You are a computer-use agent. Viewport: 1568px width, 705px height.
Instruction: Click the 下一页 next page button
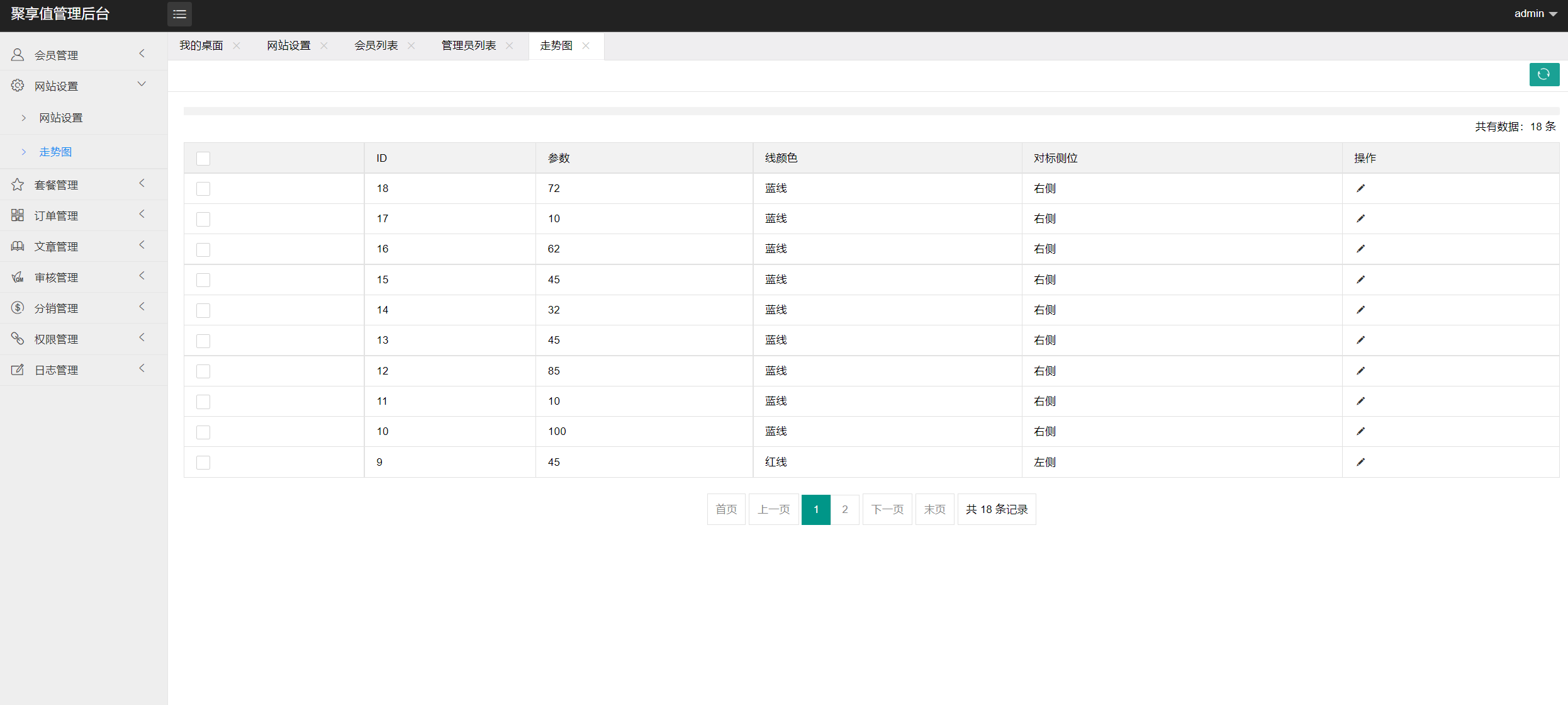pos(887,509)
